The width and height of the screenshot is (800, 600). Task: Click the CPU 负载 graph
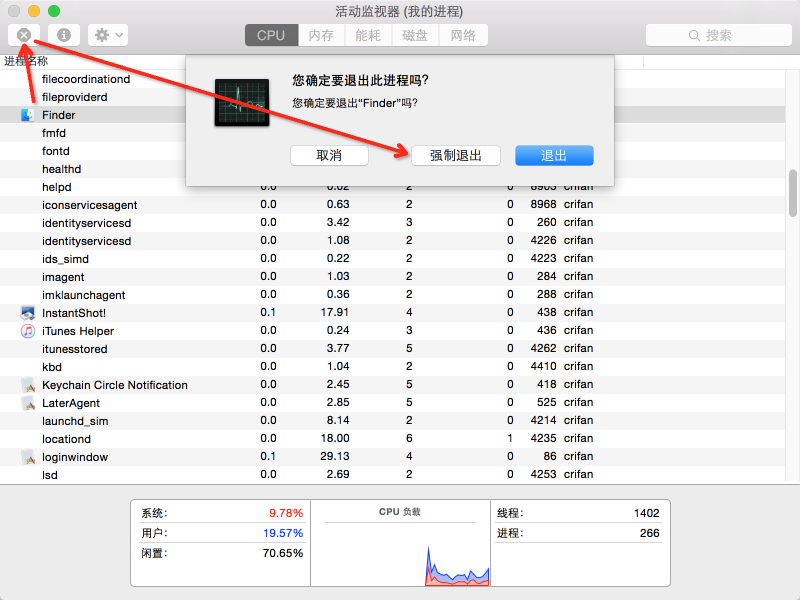[x=400, y=554]
